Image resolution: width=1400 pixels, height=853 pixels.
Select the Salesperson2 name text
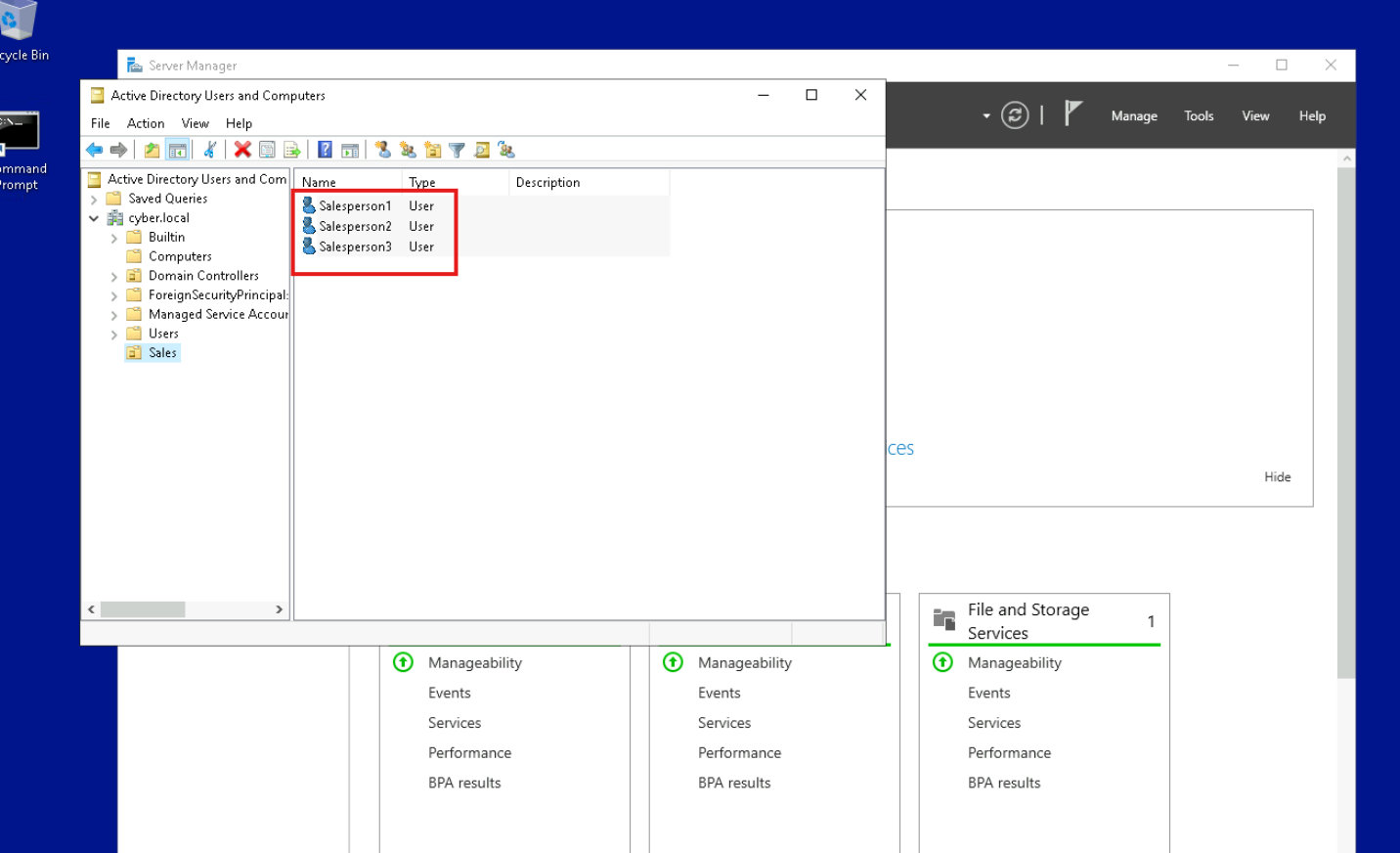[x=355, y=226]
